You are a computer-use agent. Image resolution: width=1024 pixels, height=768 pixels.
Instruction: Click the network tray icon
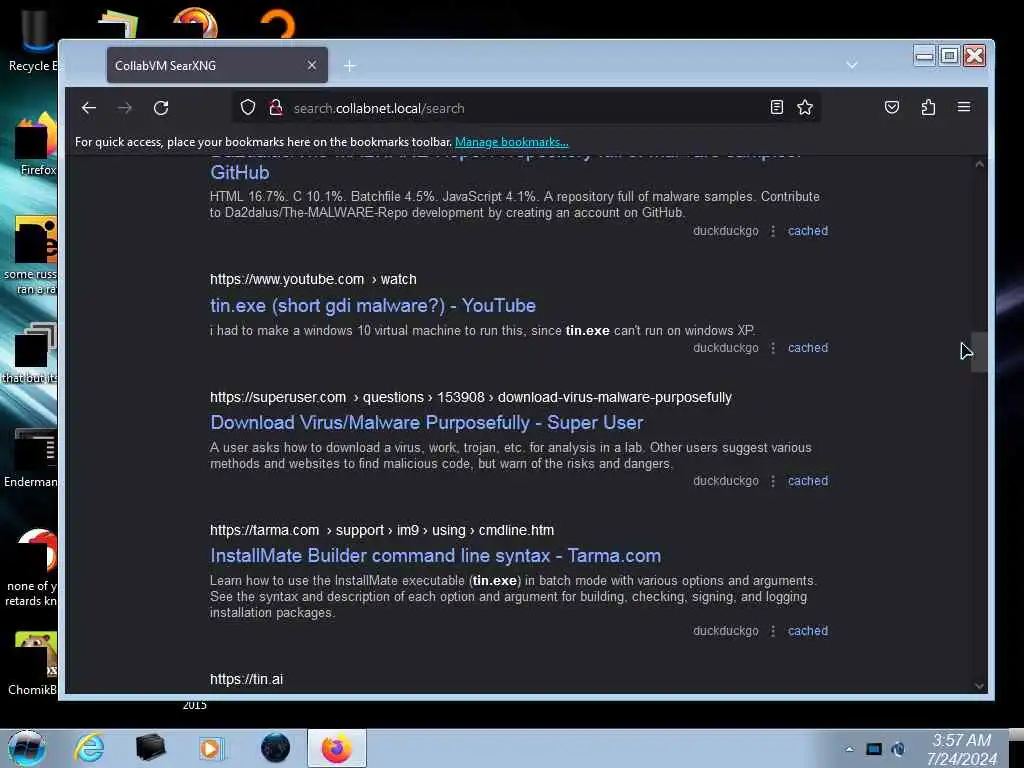874,749
